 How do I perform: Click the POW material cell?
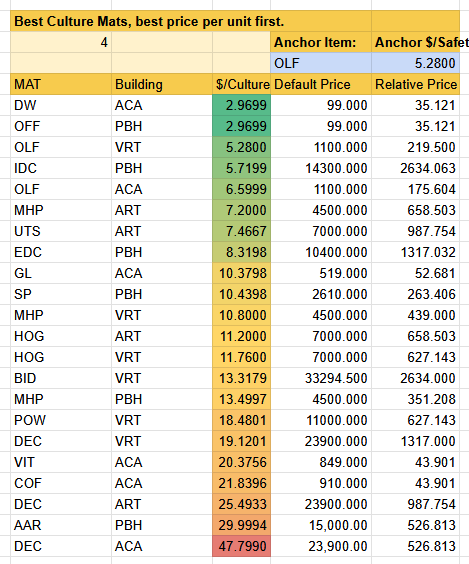(x=61, y=420)
